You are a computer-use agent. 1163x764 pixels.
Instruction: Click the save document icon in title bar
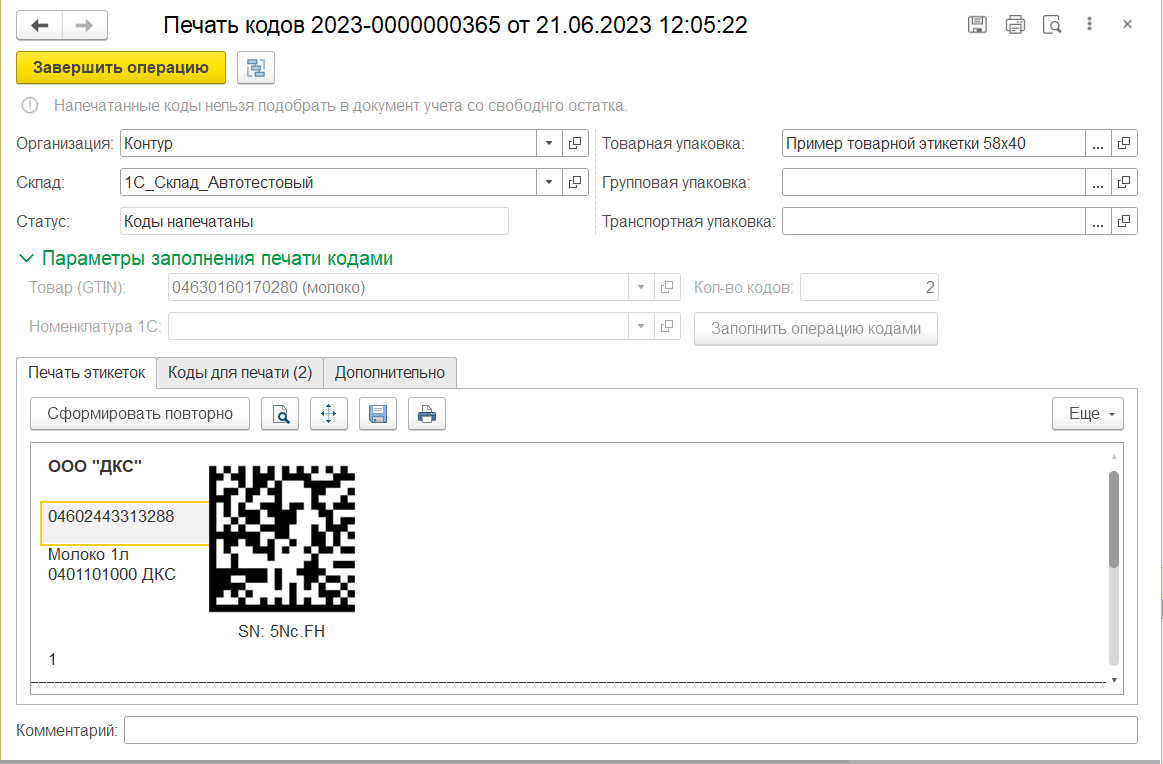978,25
